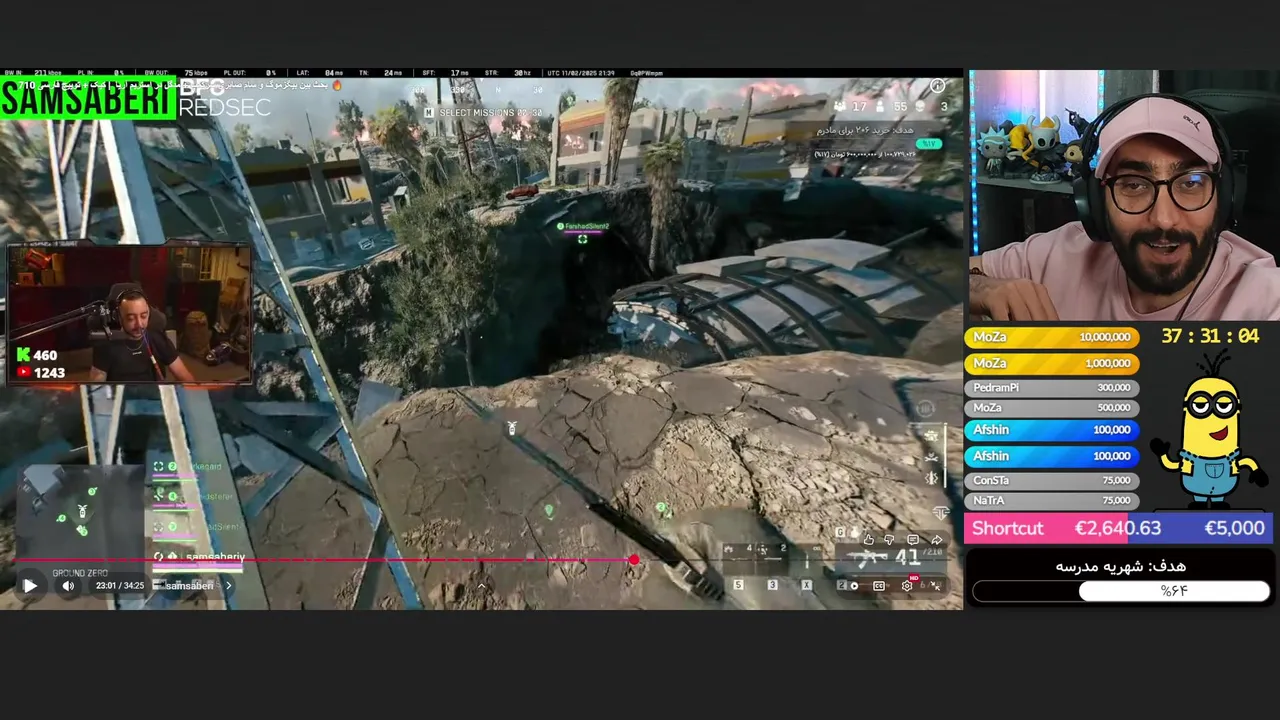Toggle closed captions CC button
This screenshot has width=1280, height=720.
click(x=879, y=586)
